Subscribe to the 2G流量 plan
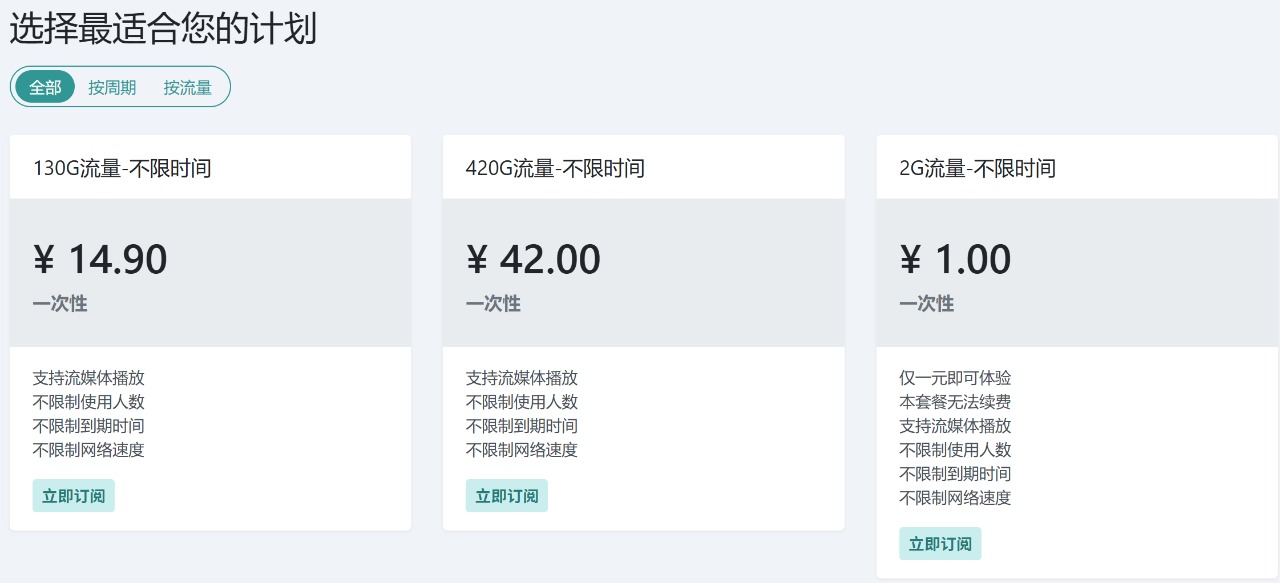This screenshot has height=583, width=1280. click(x=940, y=544)
